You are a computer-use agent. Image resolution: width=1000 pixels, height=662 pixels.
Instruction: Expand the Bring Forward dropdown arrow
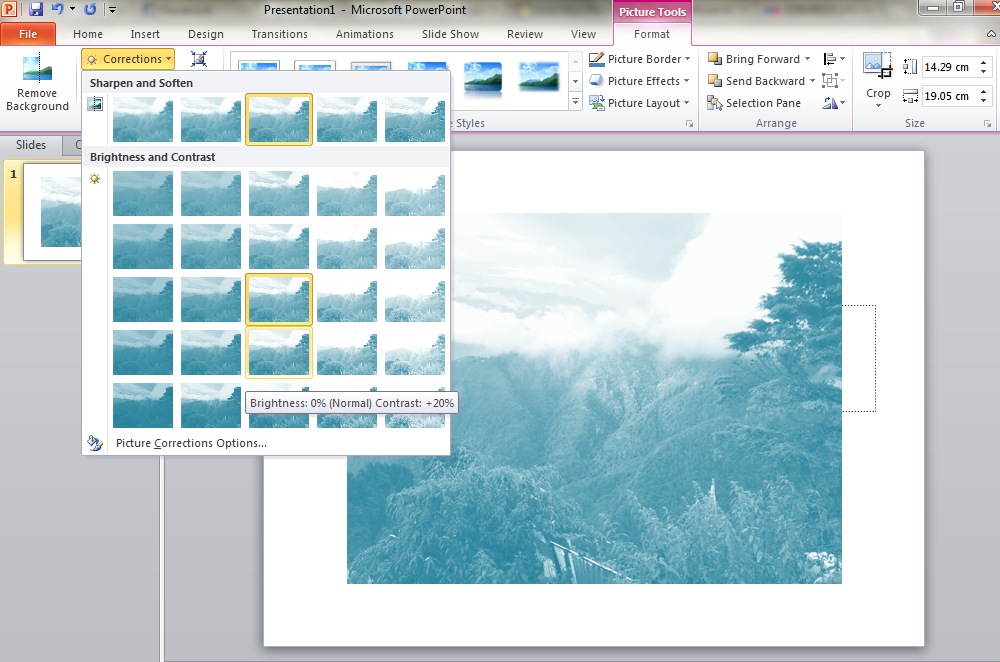tap(808, 59)
